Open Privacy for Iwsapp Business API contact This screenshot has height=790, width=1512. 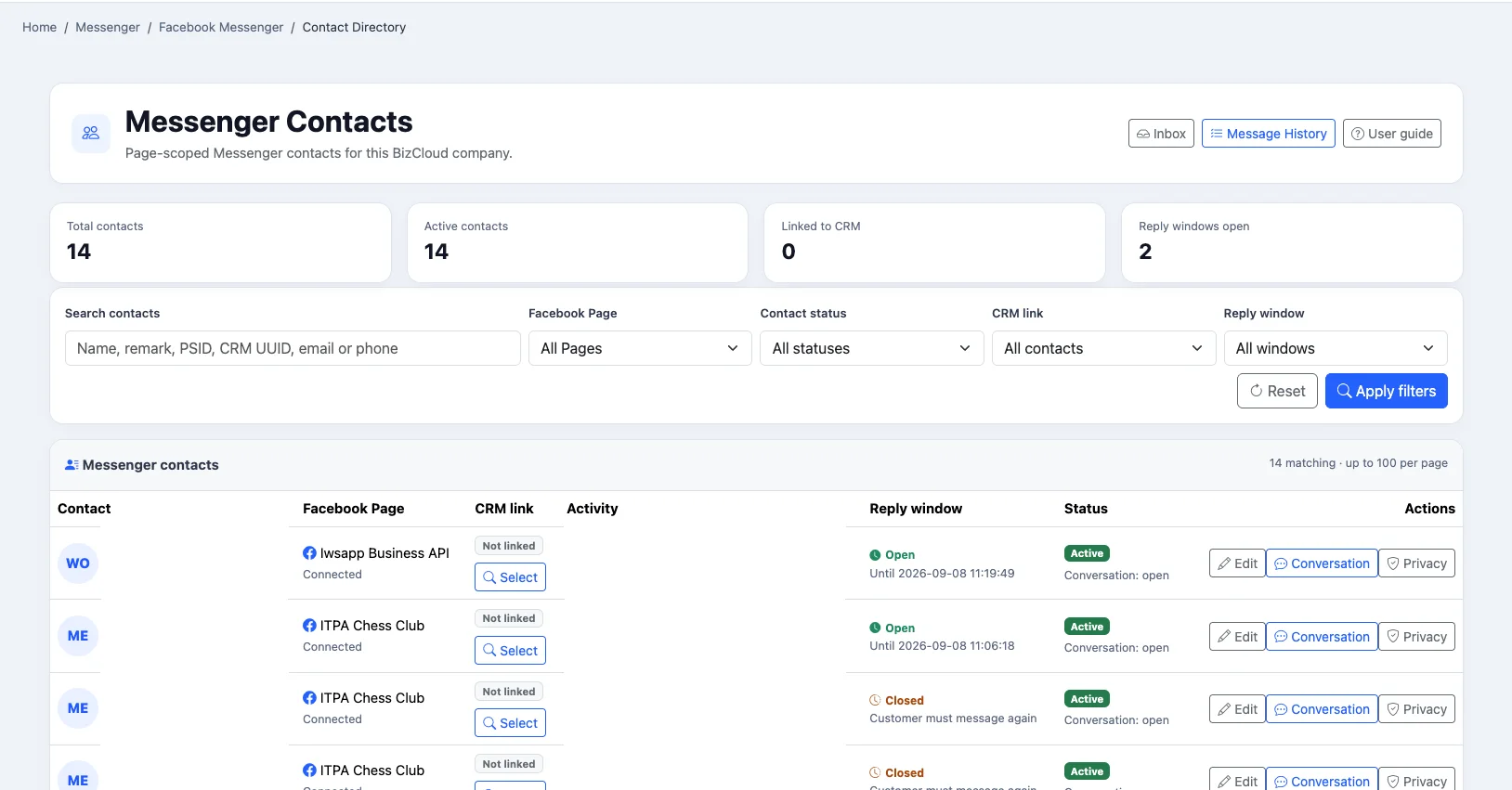1416,563
